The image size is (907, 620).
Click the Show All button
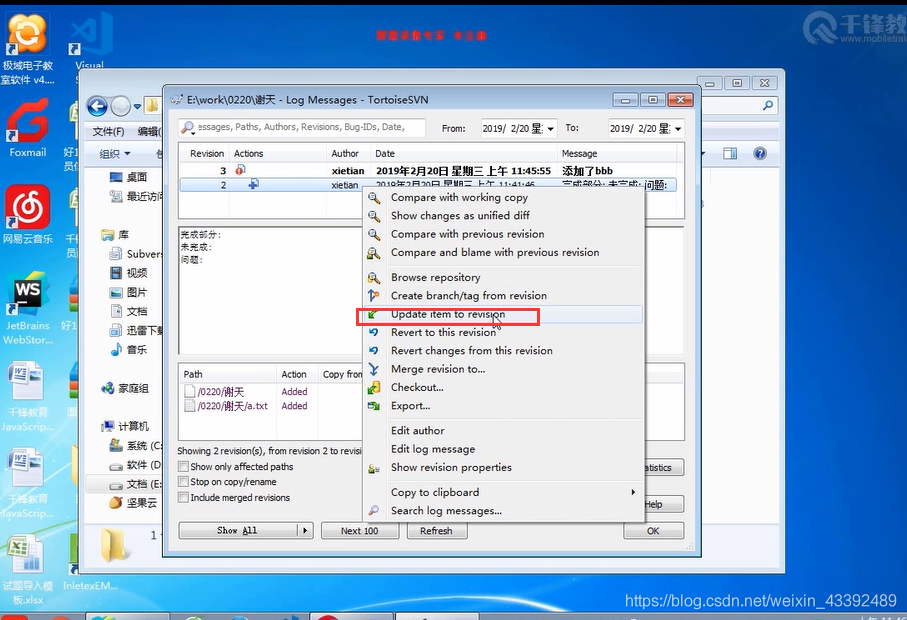[238, 530]
